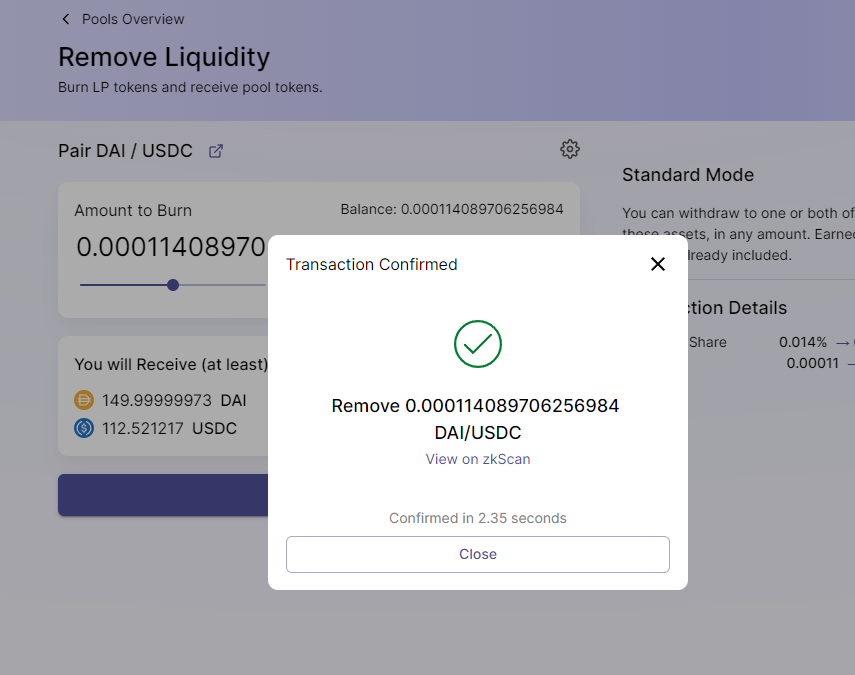Click the Standard Mode heading
The height and width of the screenshot is (675, 855).
(x=688, y=175)
